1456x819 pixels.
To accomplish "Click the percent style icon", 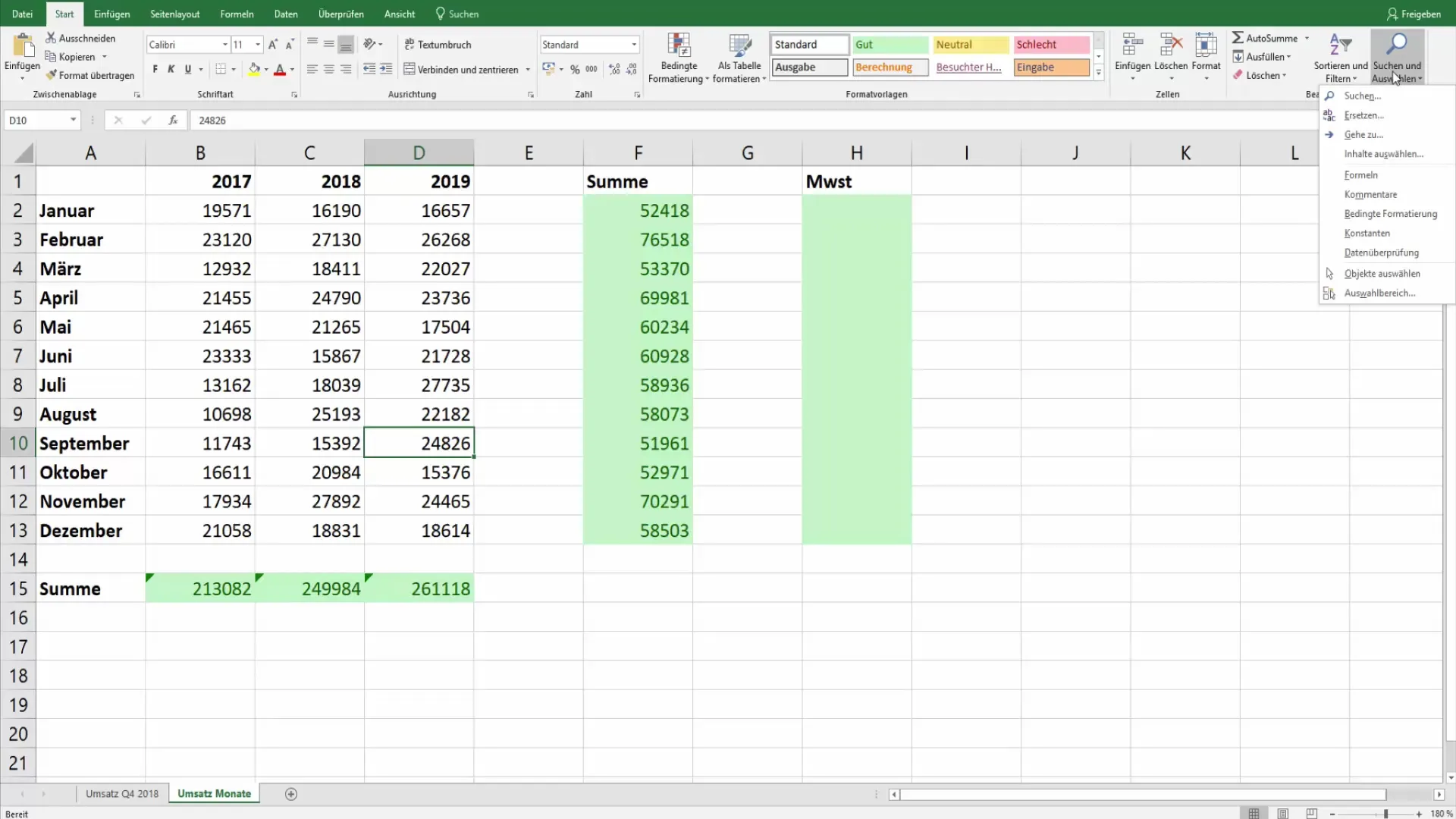I will coord(575,69).
